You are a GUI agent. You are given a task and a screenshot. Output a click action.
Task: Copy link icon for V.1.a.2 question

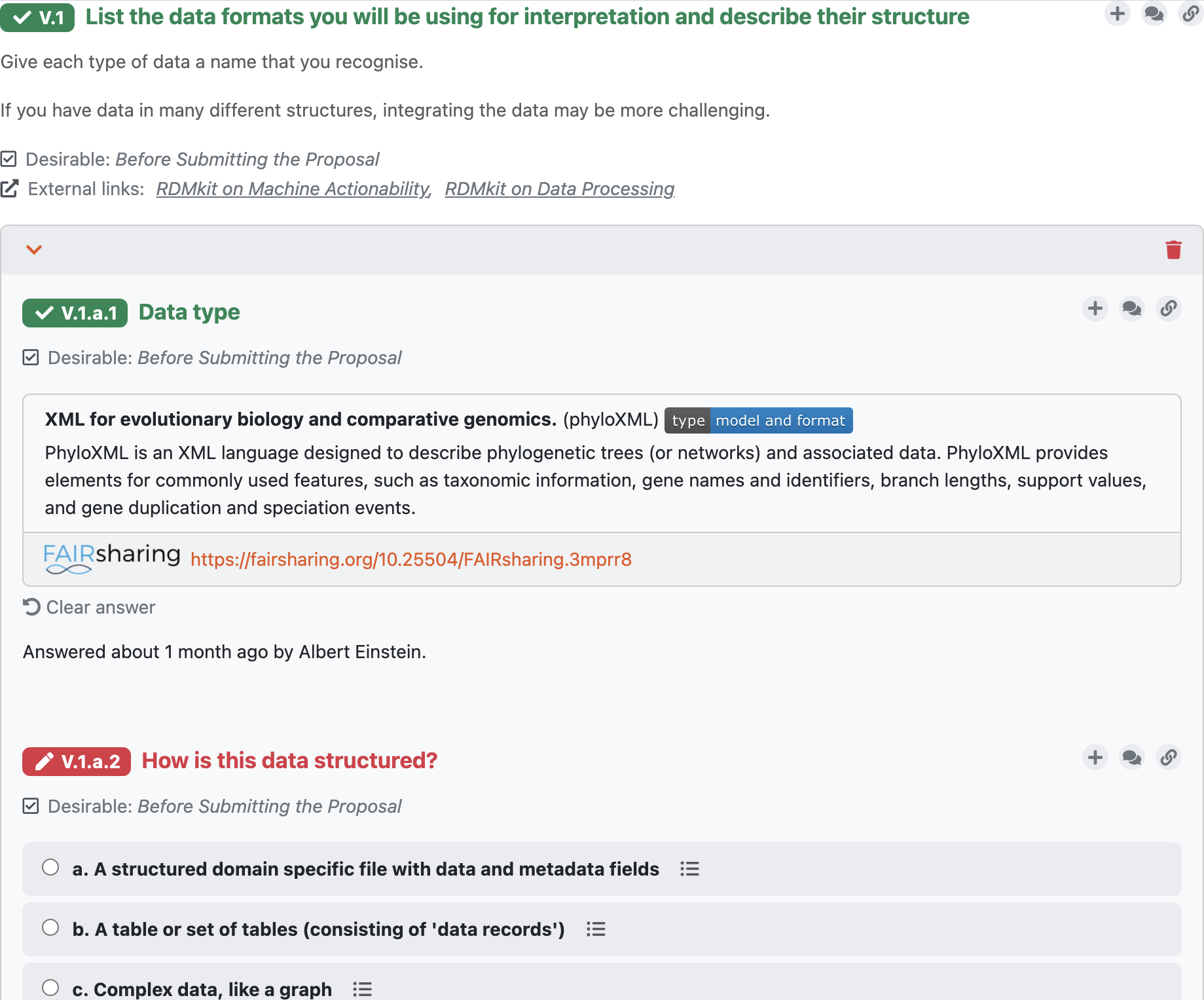(x=1169, y=758)
